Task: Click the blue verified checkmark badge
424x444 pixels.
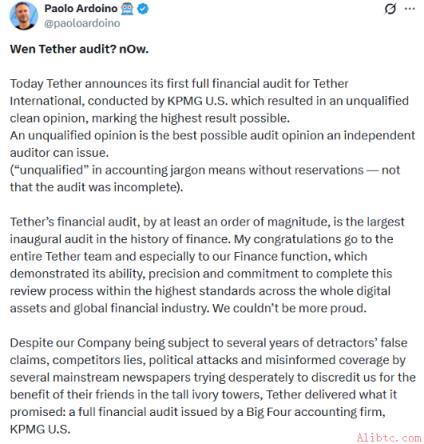Action: click(143, 9)
